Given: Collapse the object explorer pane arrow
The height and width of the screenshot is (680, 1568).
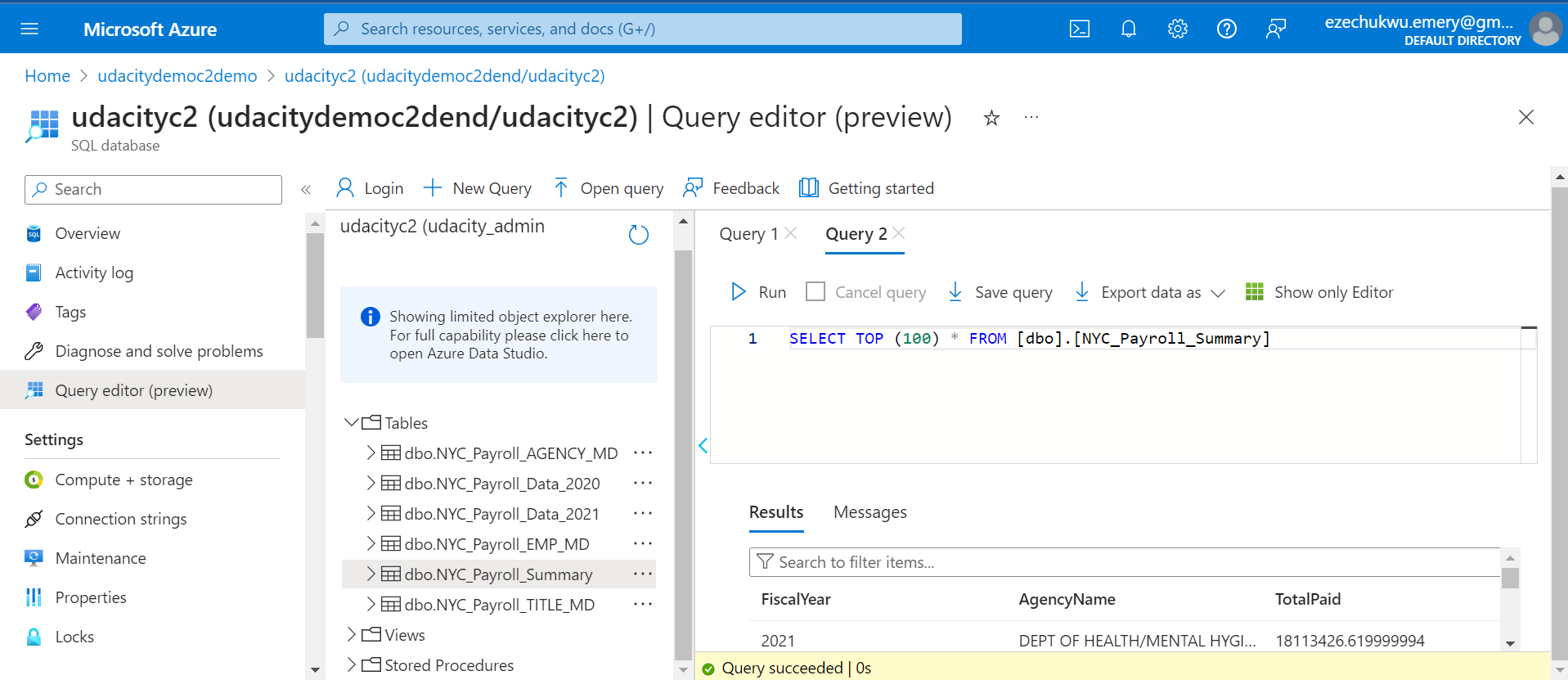Looking at the screenshot, I should click(x=703, y=446).
